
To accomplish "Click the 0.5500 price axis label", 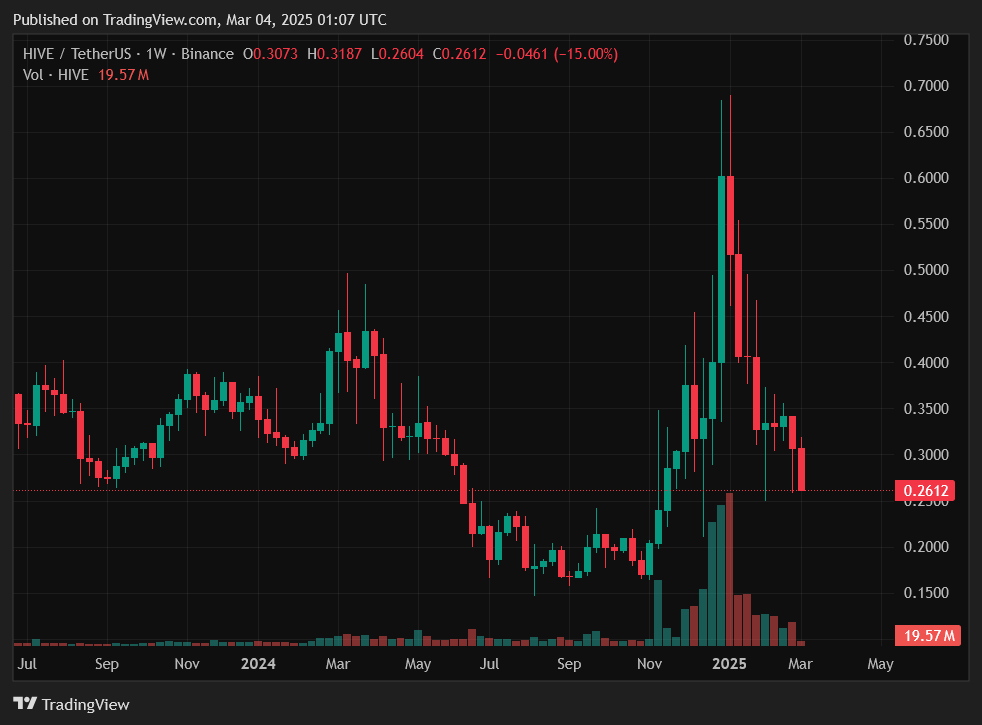I will [x=926, y=224].
